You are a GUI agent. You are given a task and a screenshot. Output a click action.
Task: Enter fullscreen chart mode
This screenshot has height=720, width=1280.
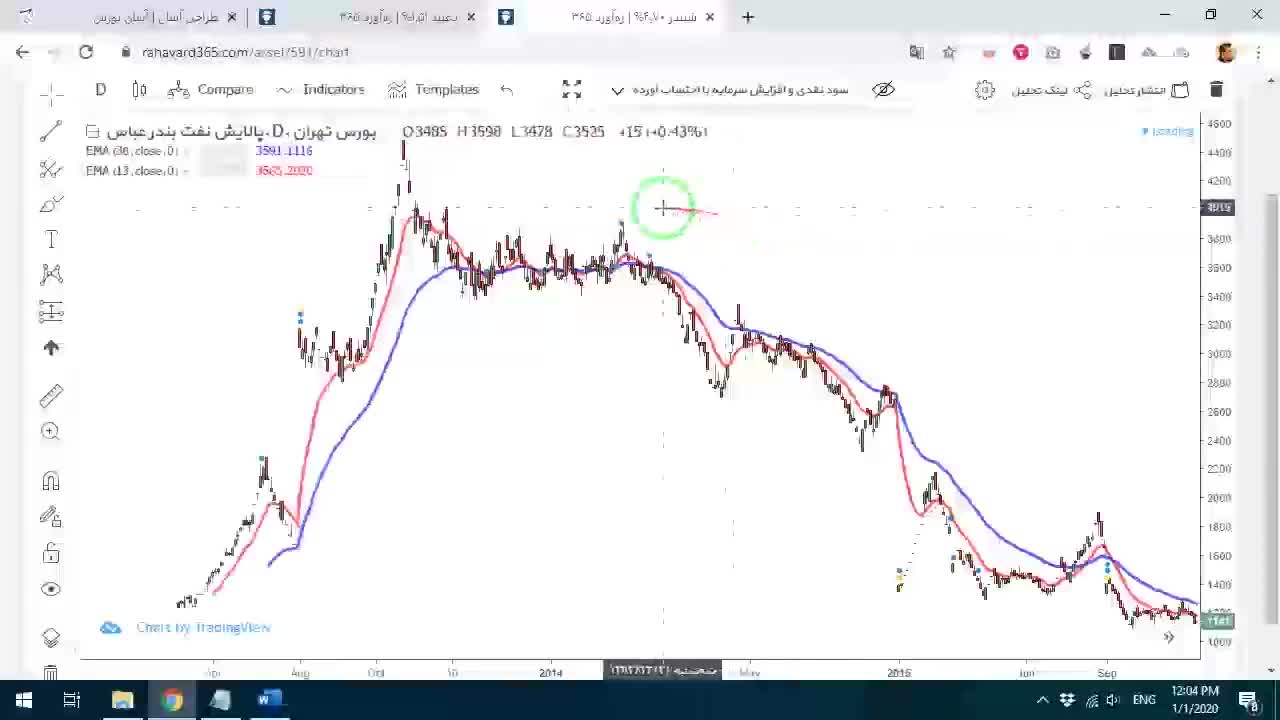pyautogui.click(x=571, y=90)
